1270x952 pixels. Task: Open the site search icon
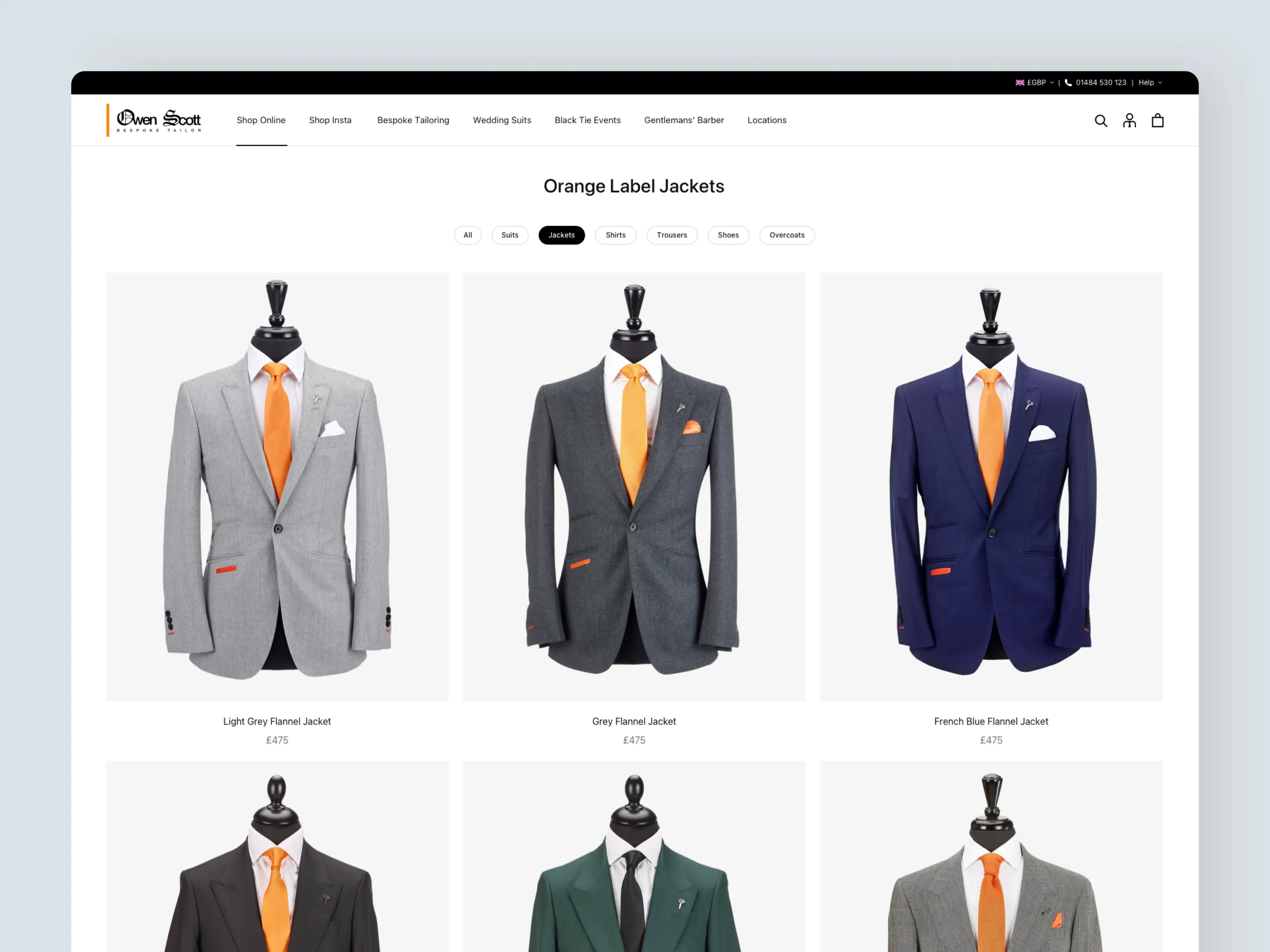pos(1101,121)
